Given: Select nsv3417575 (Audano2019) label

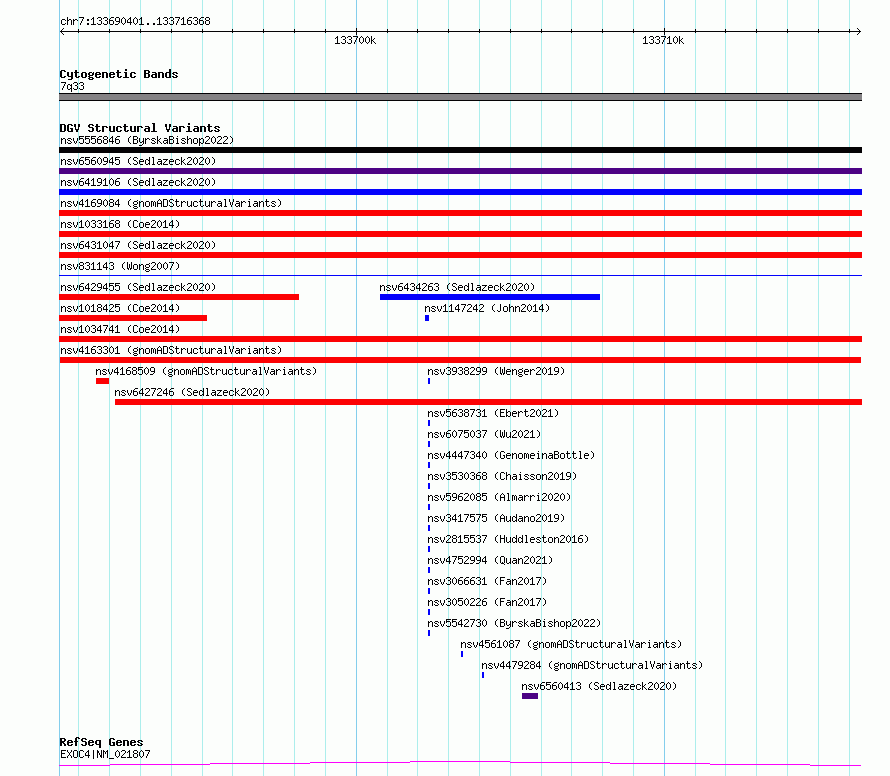Looking at the screenshot, I should (496, 518).
